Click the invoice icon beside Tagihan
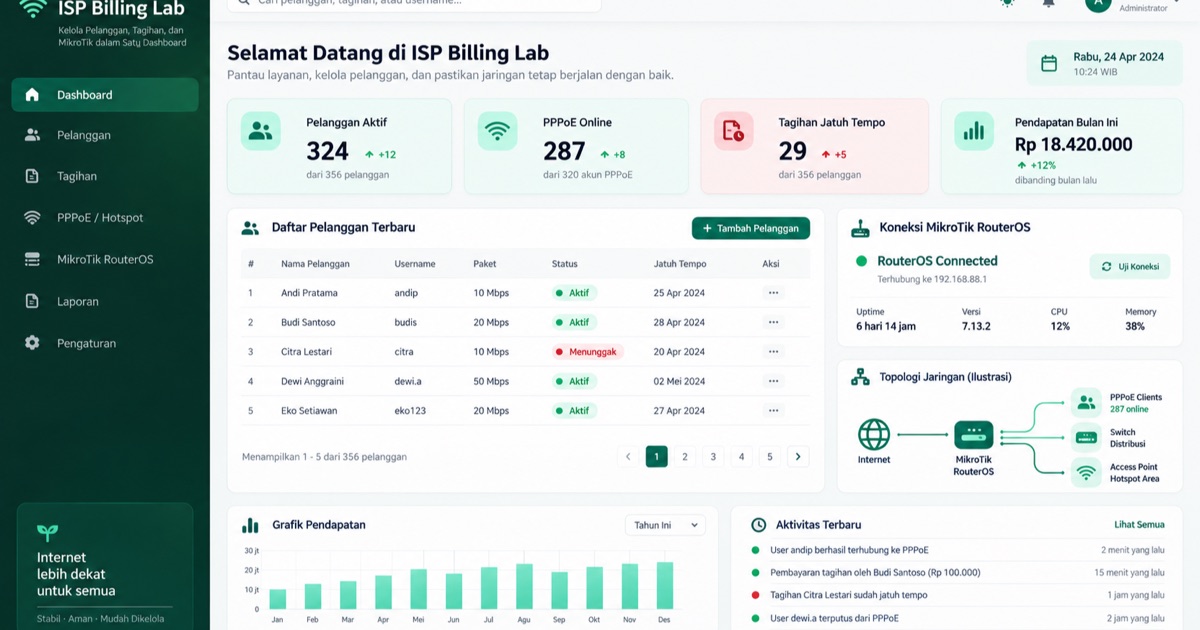 click(32, 176)
